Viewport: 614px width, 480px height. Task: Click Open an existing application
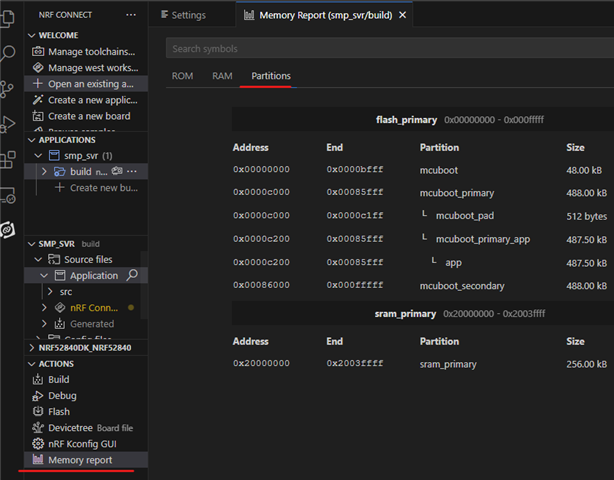coord(86,84)
